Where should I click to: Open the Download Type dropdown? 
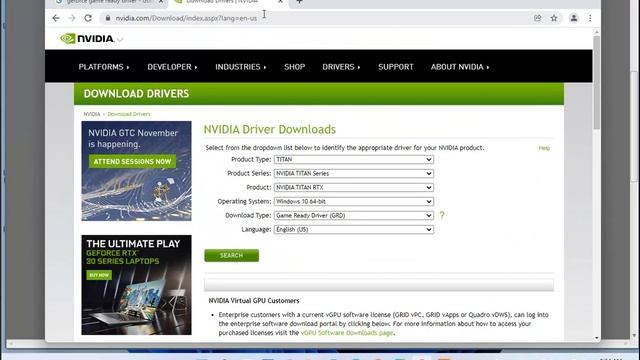click(x=353, y=216)
